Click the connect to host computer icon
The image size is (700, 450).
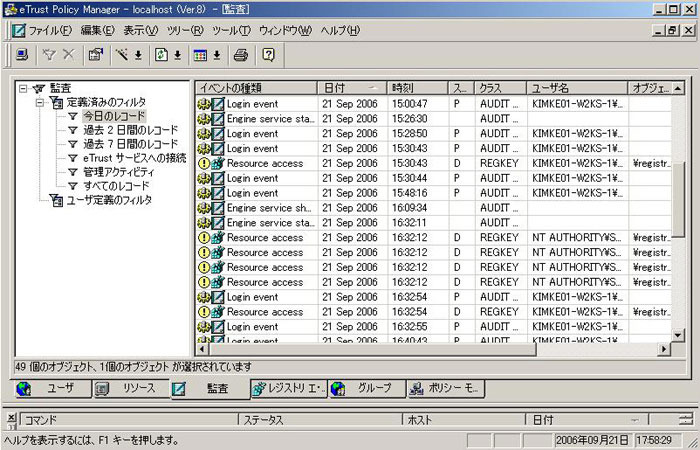[22, 55]
